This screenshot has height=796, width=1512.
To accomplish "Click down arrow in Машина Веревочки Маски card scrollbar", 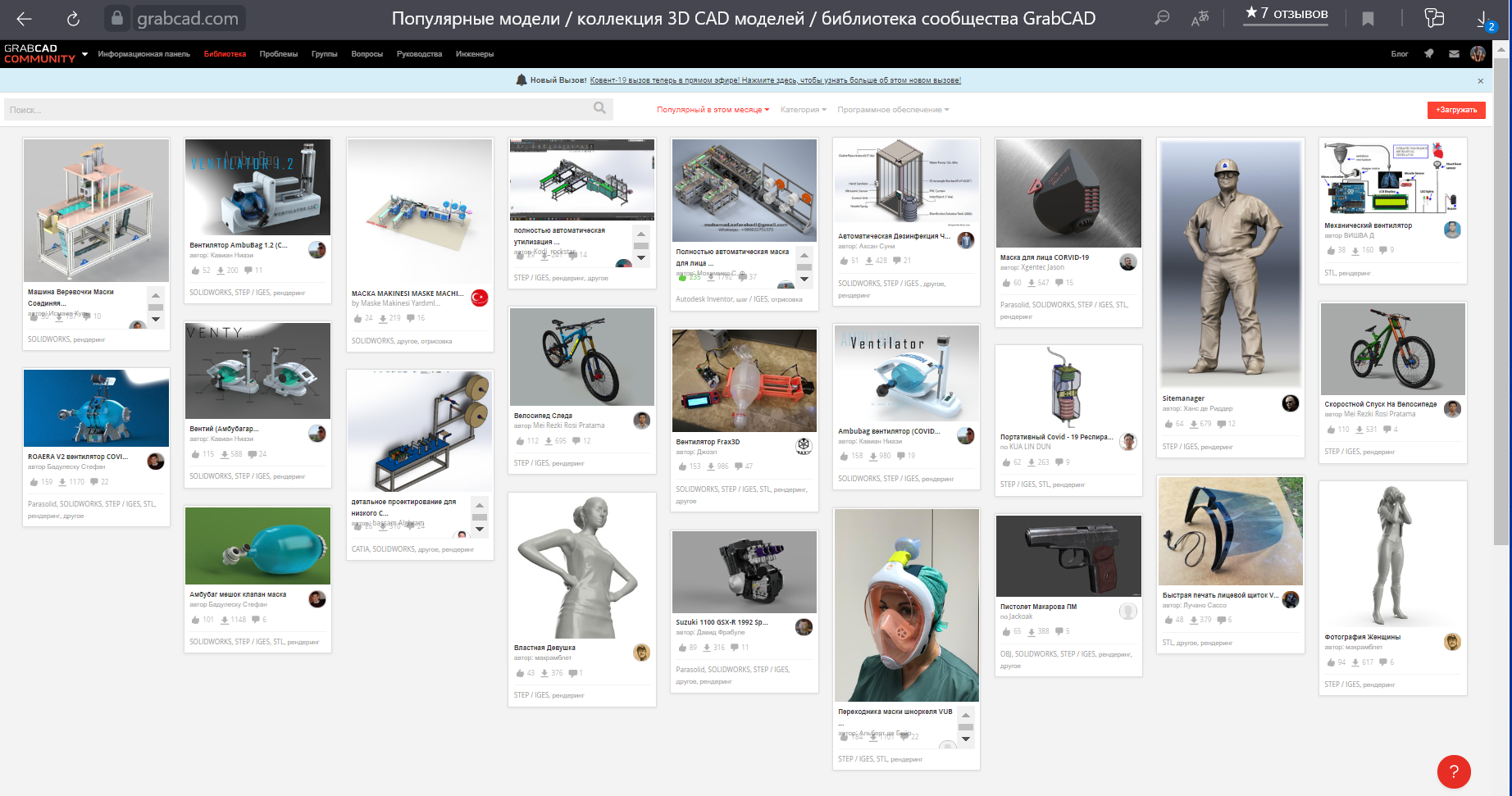I will (156, 320).
